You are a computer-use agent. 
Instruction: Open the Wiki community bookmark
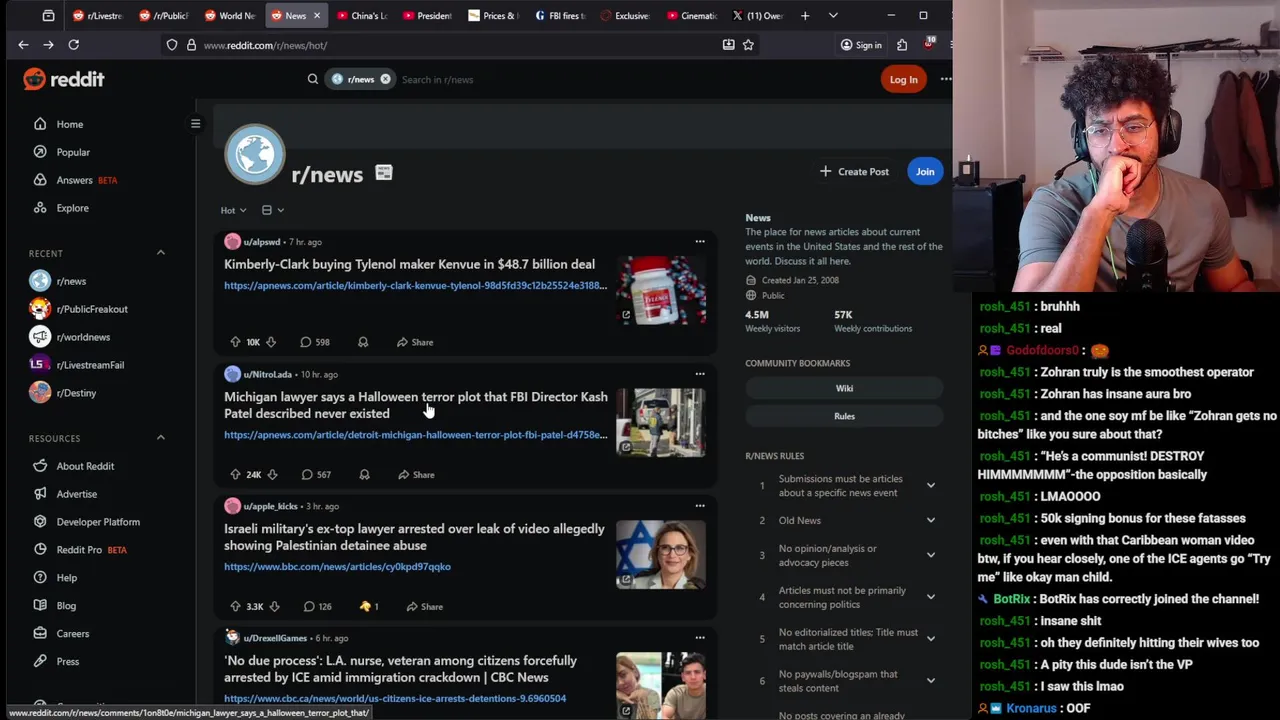pyautogui.click(x=844, y=388)
